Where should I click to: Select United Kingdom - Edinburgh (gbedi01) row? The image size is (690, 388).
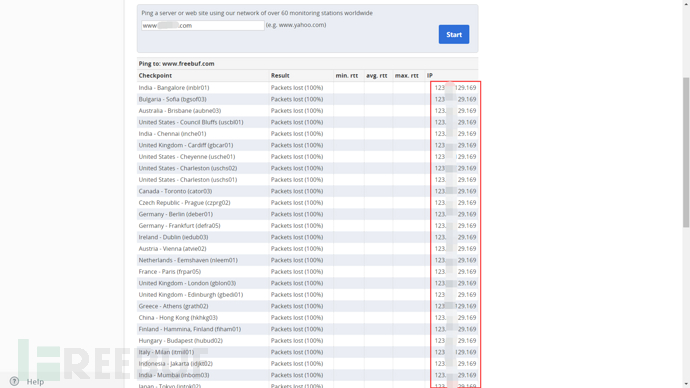[307, 295]
